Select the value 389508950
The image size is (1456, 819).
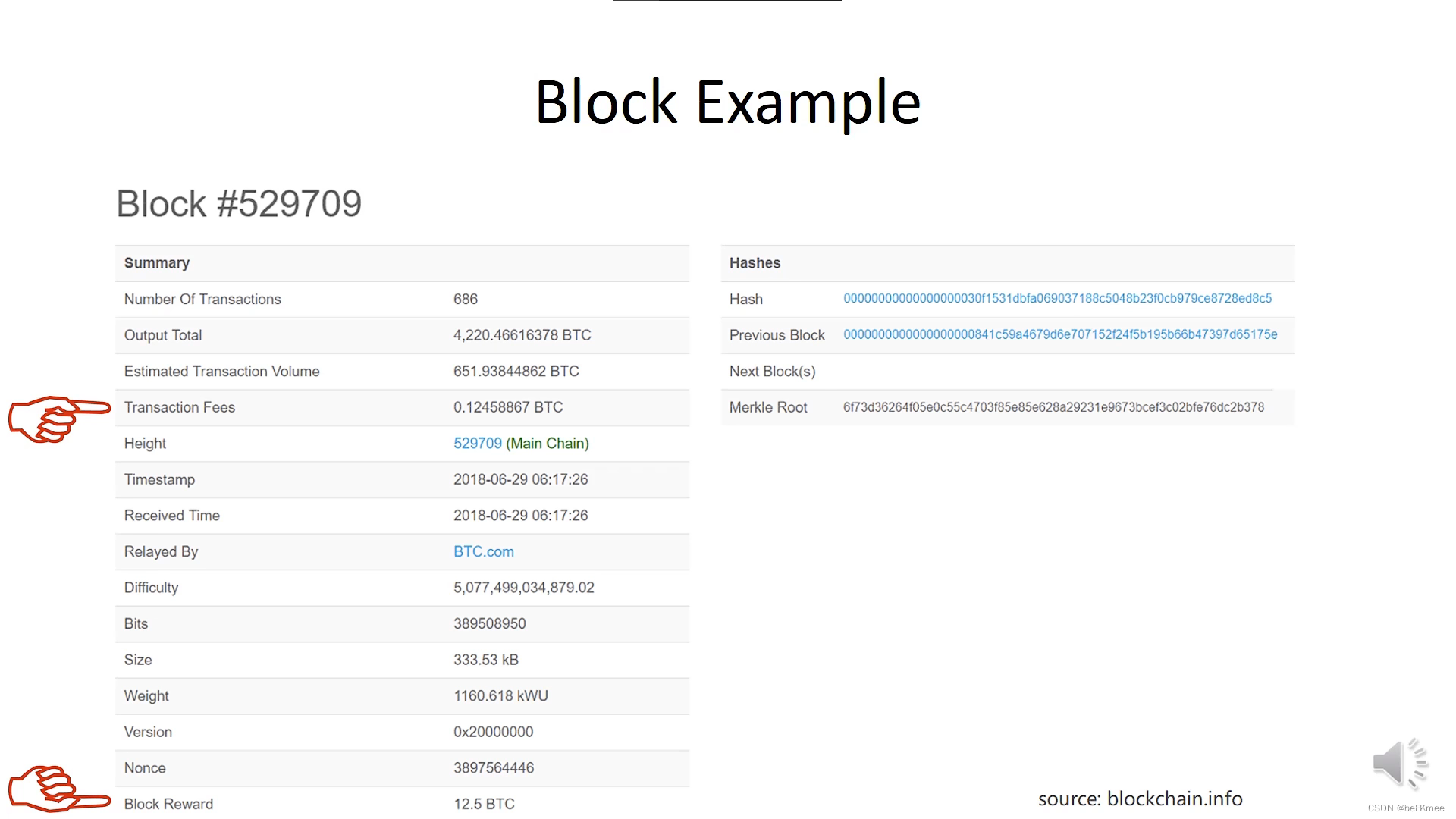tap(490, 623)
